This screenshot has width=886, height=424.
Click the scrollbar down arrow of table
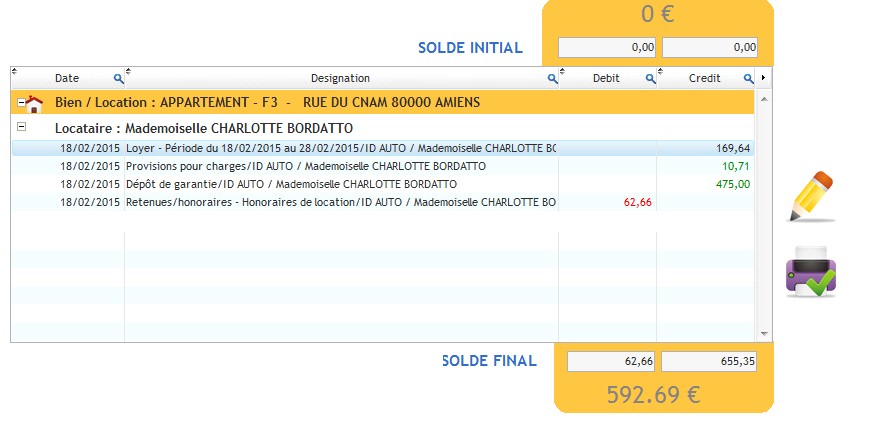pyautogui.click(x=765, y=334)
